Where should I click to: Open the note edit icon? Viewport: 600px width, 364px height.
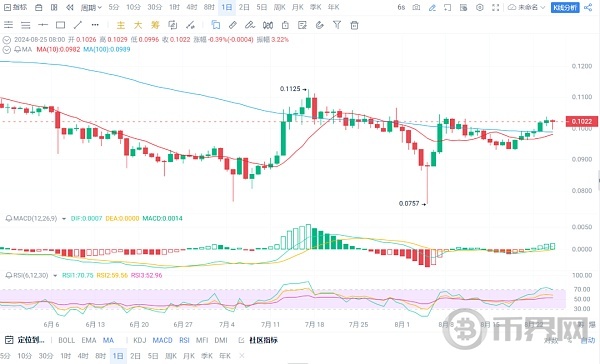point(302,25)
